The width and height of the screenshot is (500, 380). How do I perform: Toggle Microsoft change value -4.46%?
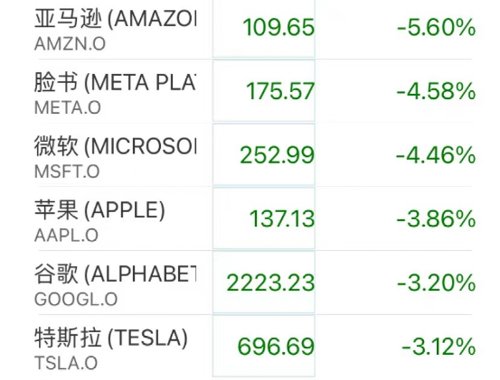[436, 155]
